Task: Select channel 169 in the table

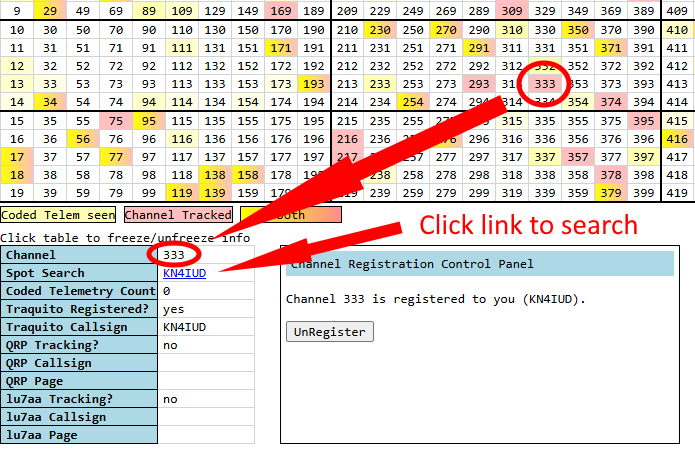Action: (282, 11)
